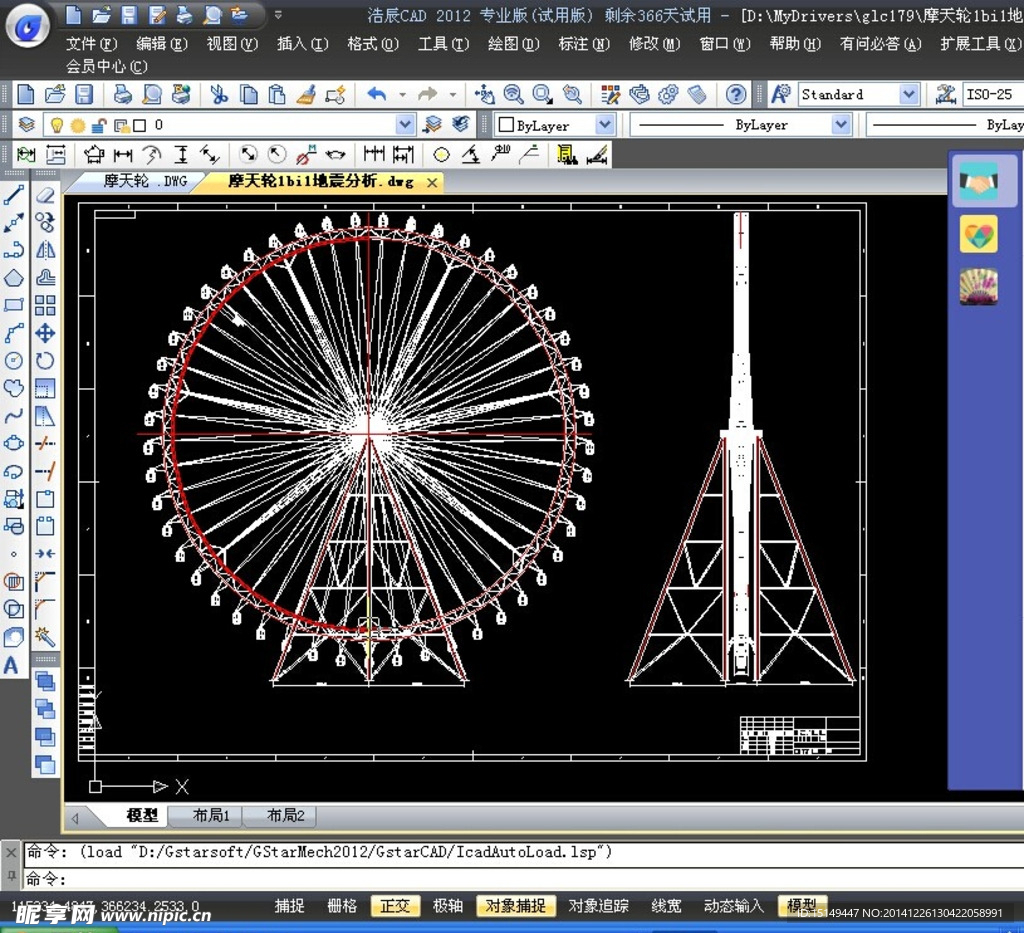
Task: Click the Save floppy disk icon
Action: 84,95
